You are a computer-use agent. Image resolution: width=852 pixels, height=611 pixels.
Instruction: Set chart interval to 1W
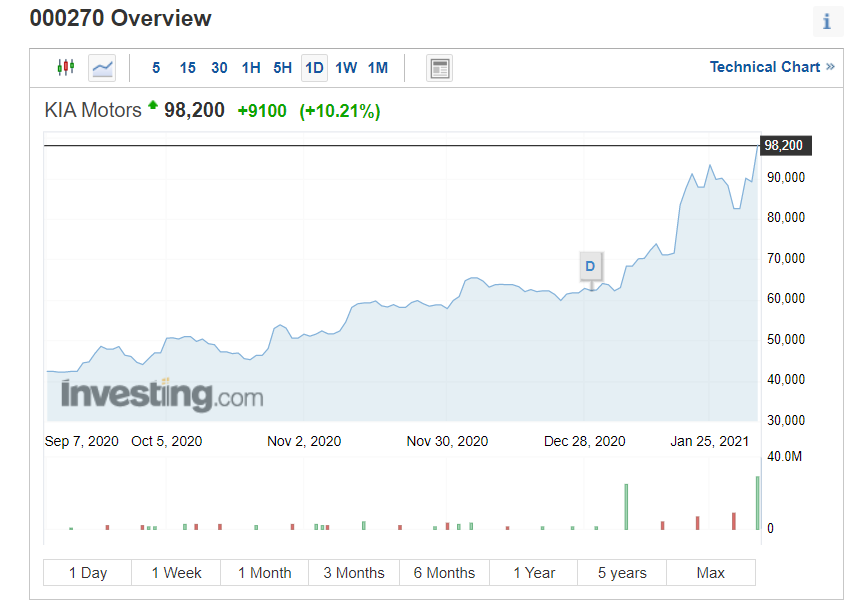(x=346, y=68)
